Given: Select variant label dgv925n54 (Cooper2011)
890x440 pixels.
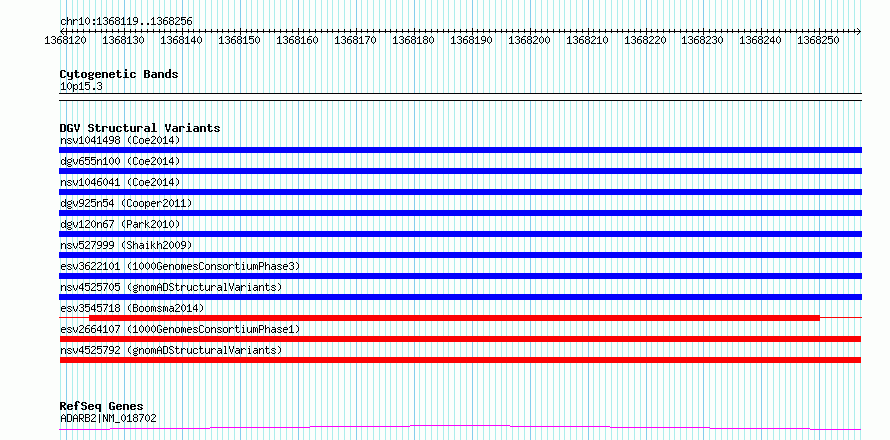Looking at the screenshot, I should click(126, 203).
